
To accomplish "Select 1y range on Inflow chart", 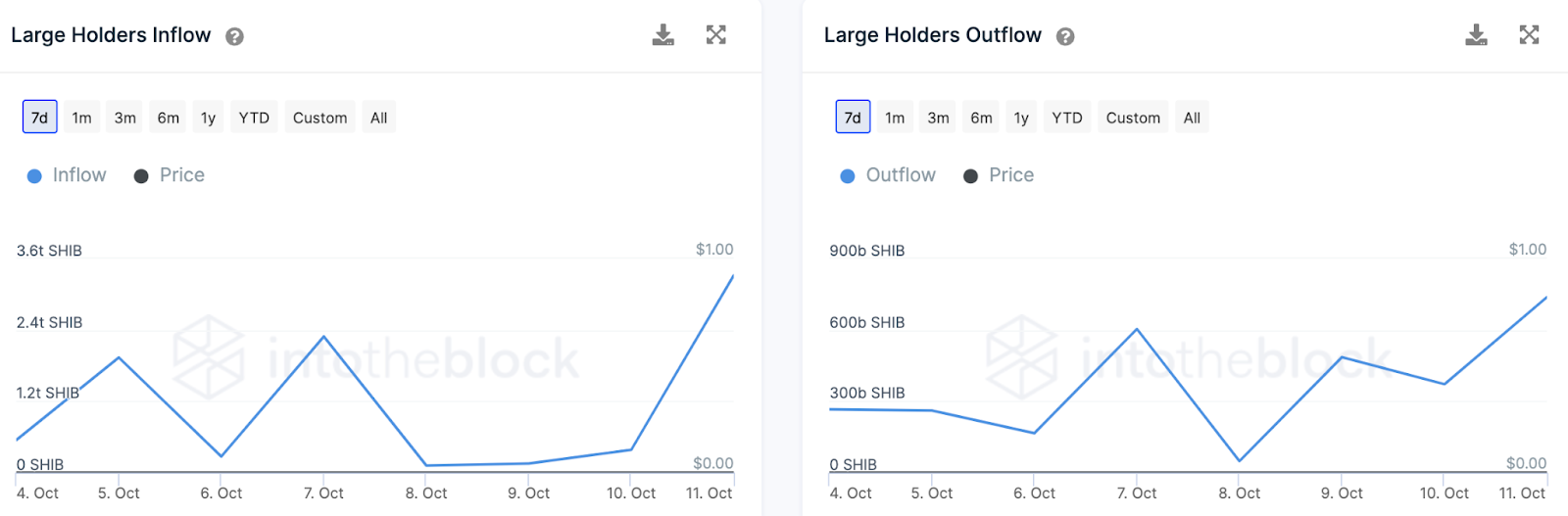I will pos(208,117).
